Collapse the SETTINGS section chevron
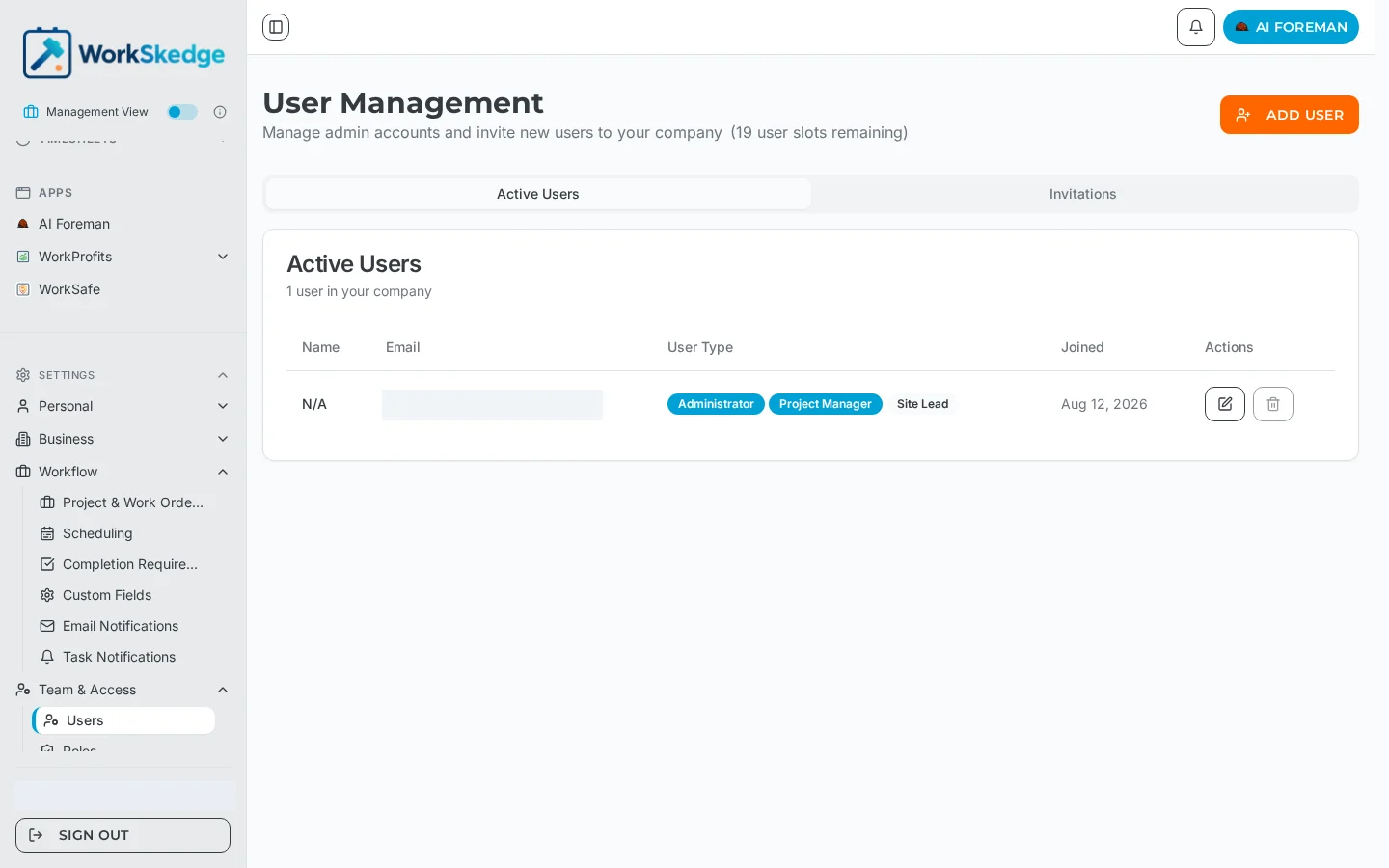1389x868 pixels. point(223,375)
